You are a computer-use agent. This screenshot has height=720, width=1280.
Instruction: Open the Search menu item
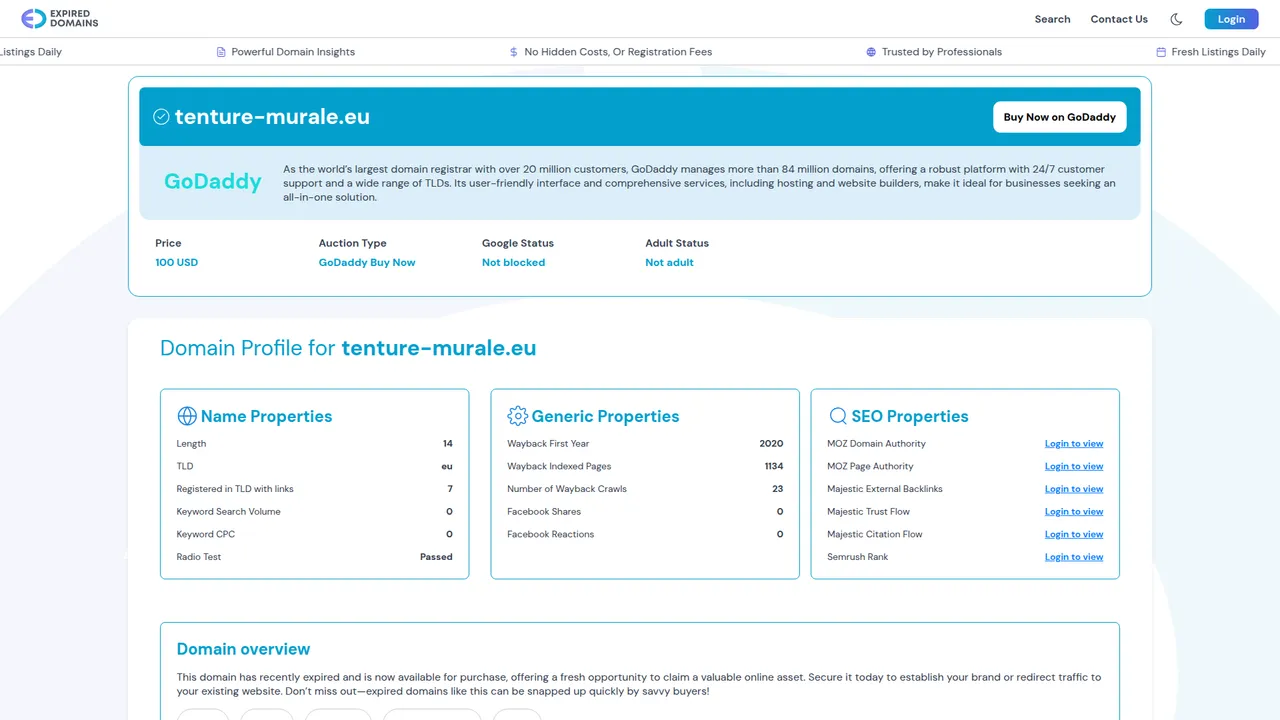pos(1052,19)
